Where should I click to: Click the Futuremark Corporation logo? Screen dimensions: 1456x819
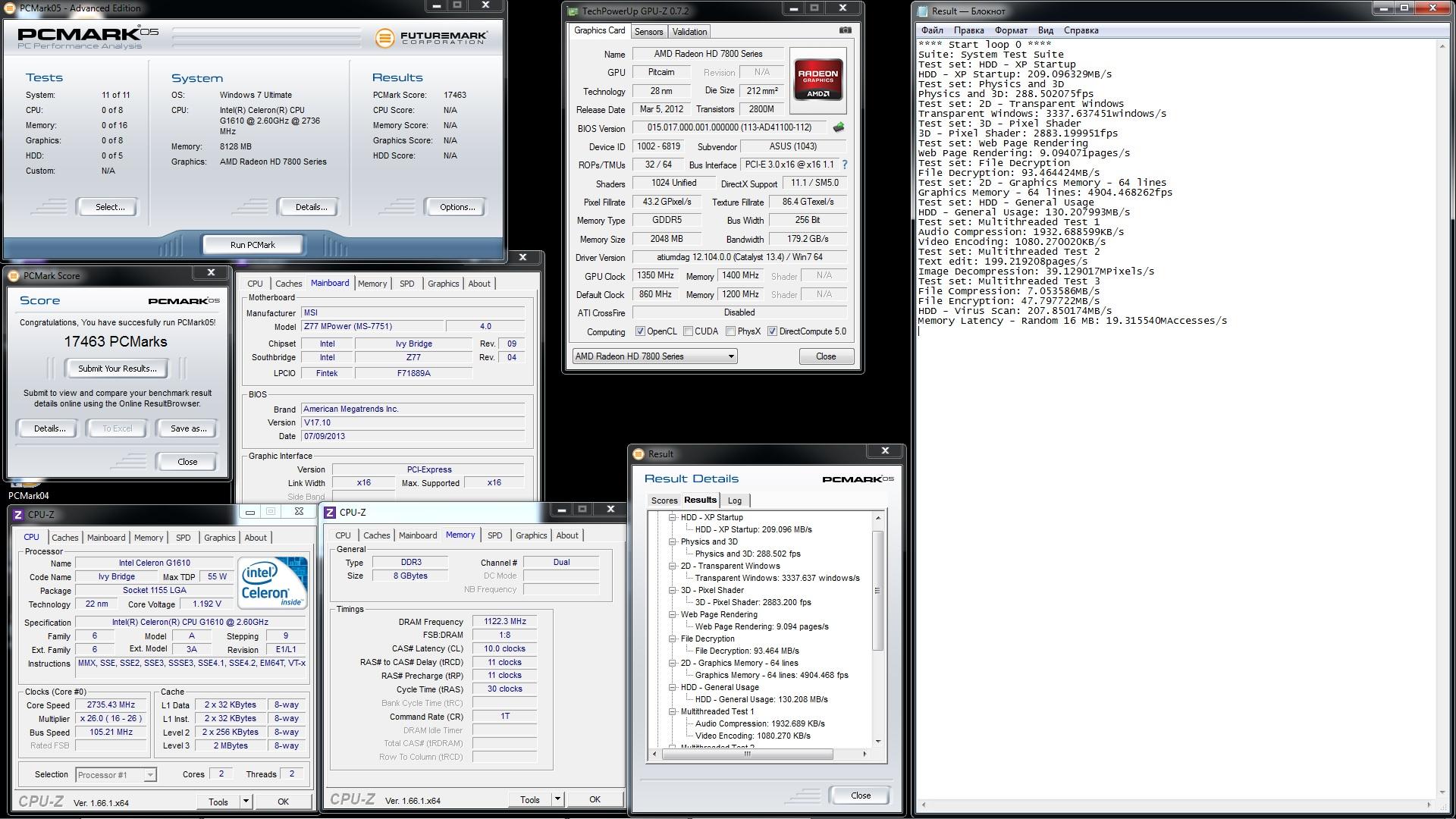point(431,37)
